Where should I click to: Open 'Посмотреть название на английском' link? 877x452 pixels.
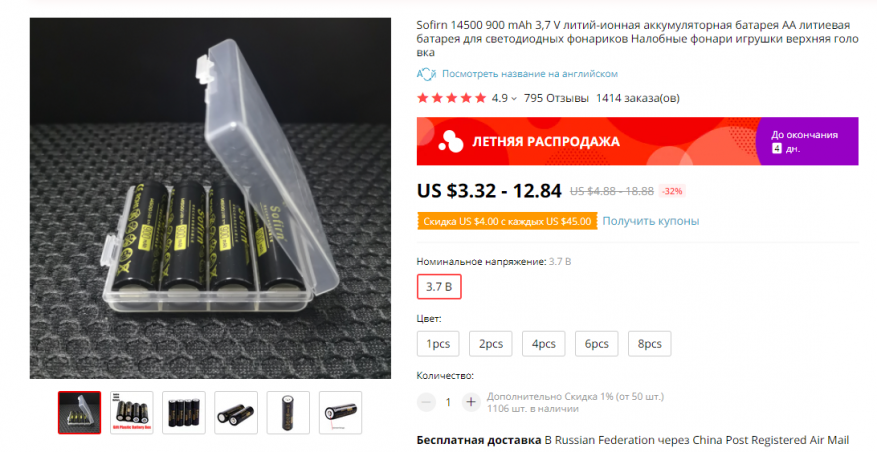click(x=530, y=74)
